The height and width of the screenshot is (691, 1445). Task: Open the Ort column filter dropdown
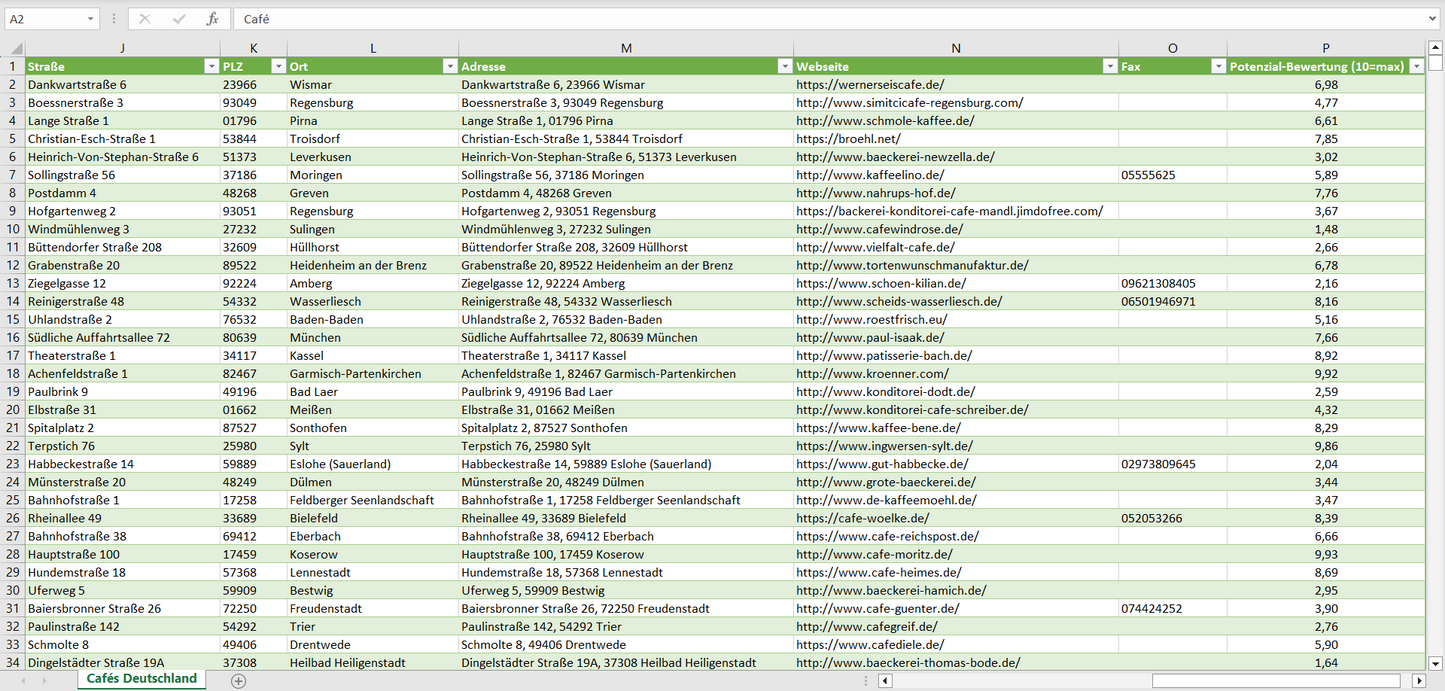[449, 67]
